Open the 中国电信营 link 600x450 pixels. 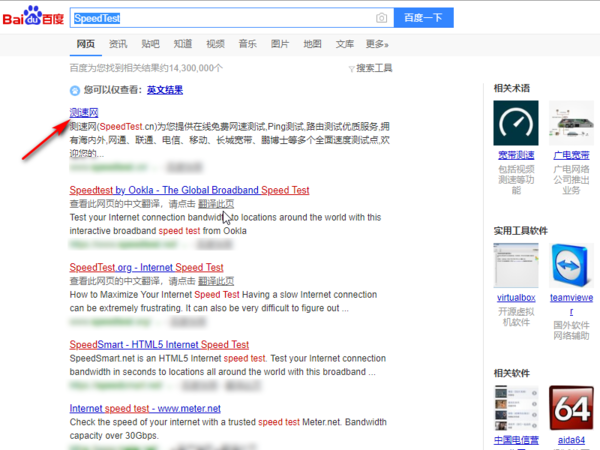516,440
